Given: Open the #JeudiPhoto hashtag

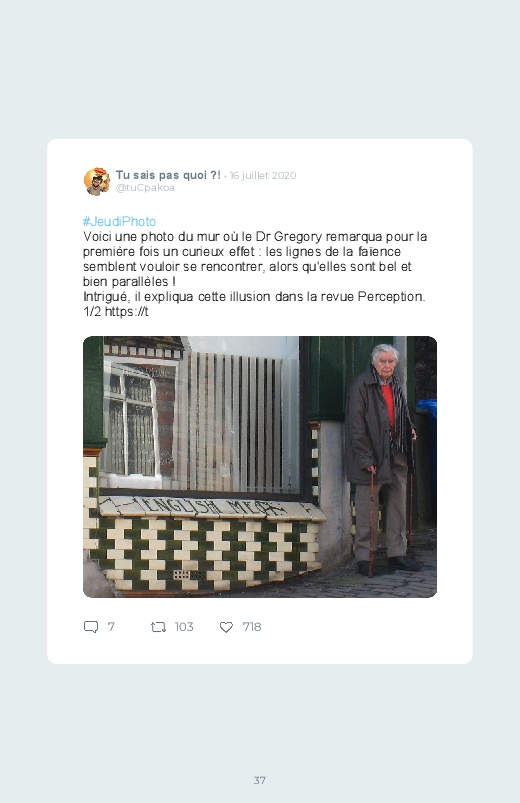Looking at the screenshot, I should pyautogui.click(x=119, y=222).
